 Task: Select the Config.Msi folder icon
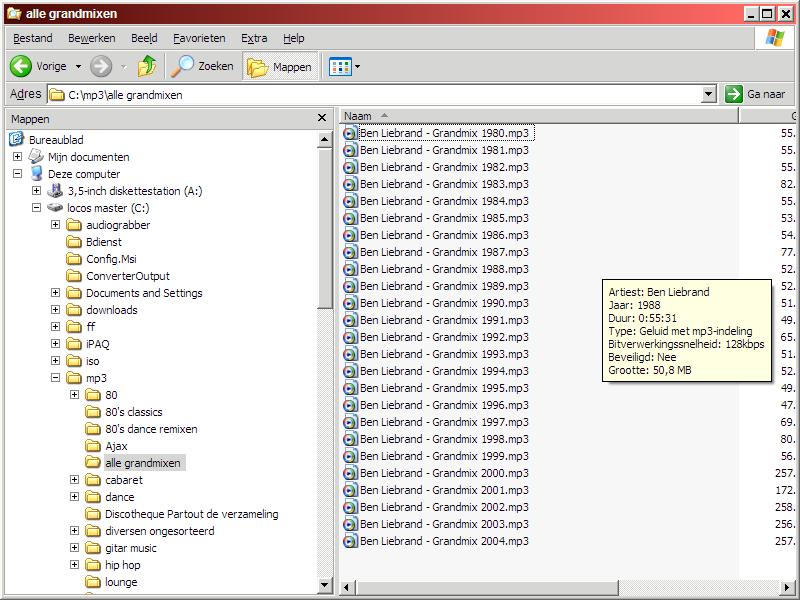click(74, 259)
